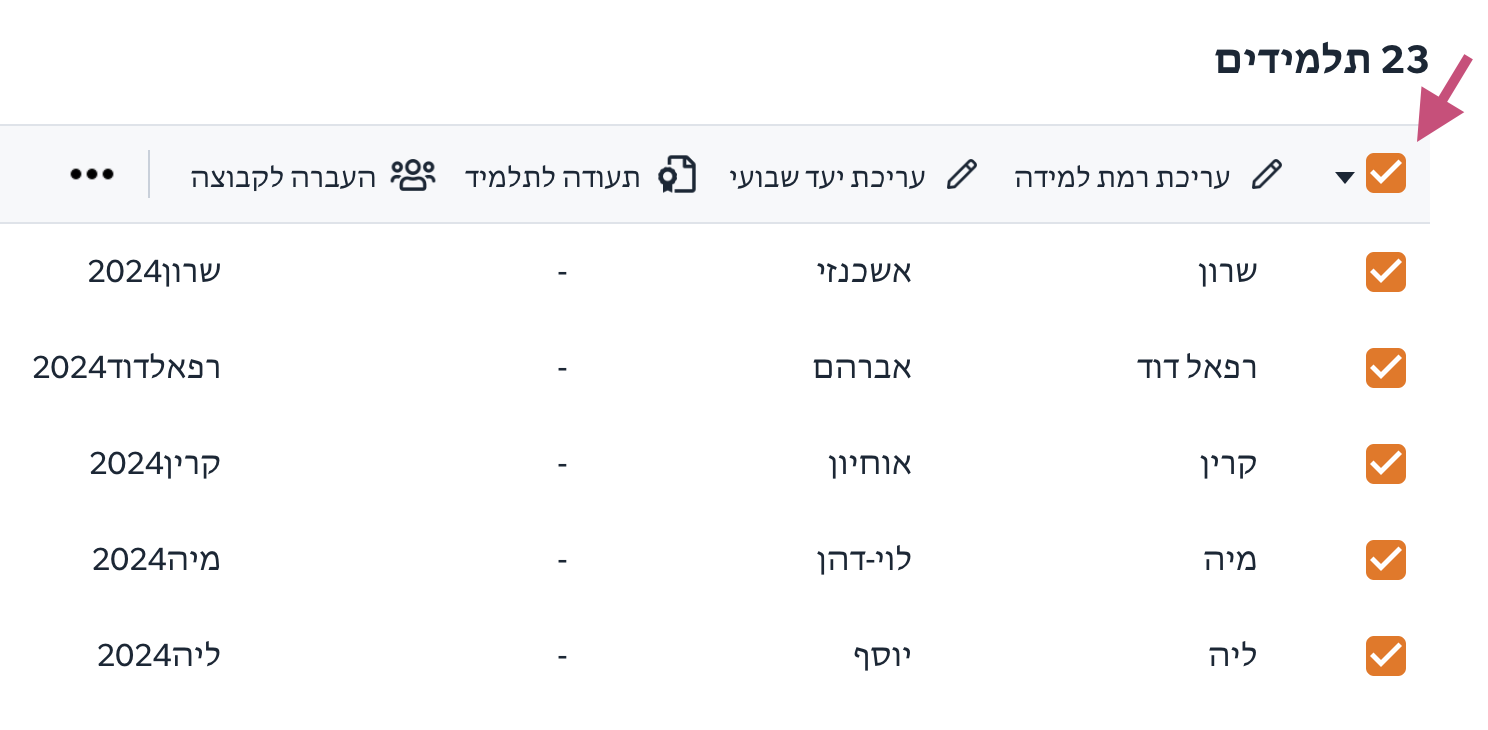
Task: Click the group icon for העברה לקבוצה
Action: pyautogui.click(x=412, y=175)
